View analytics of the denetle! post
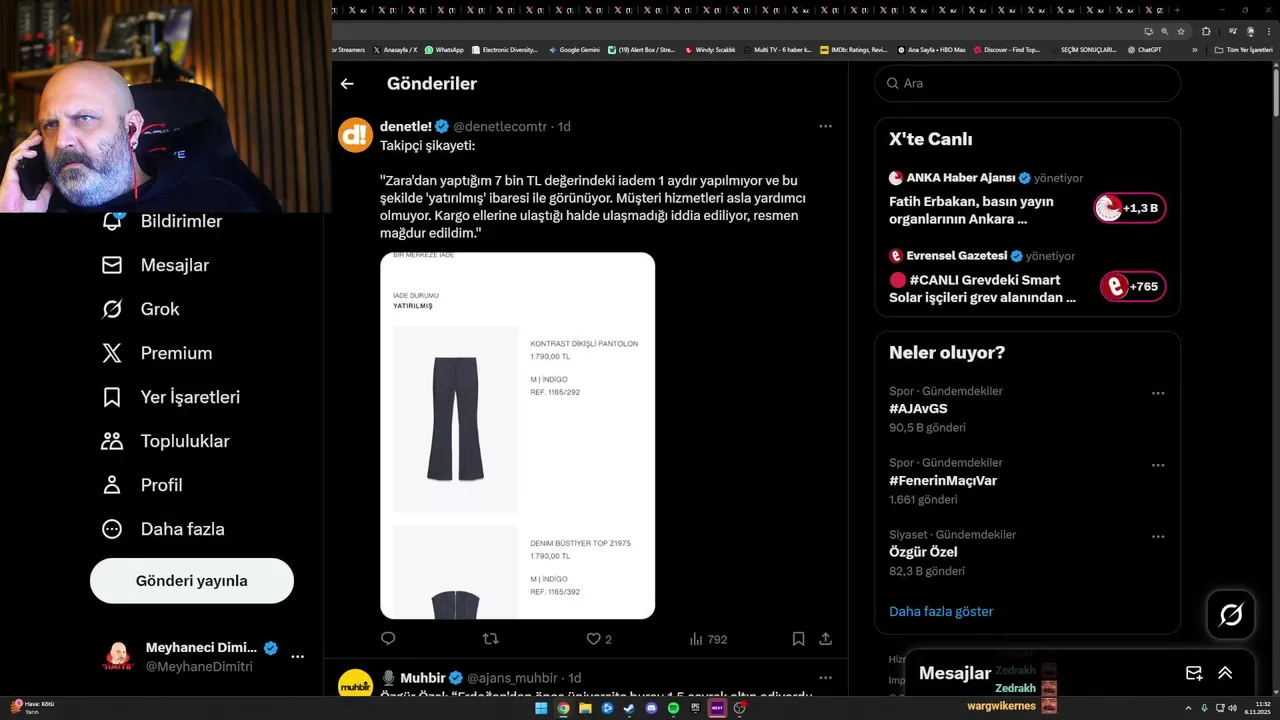The width and height of the screenshot is (1280, 720). [x=708, y=639]
